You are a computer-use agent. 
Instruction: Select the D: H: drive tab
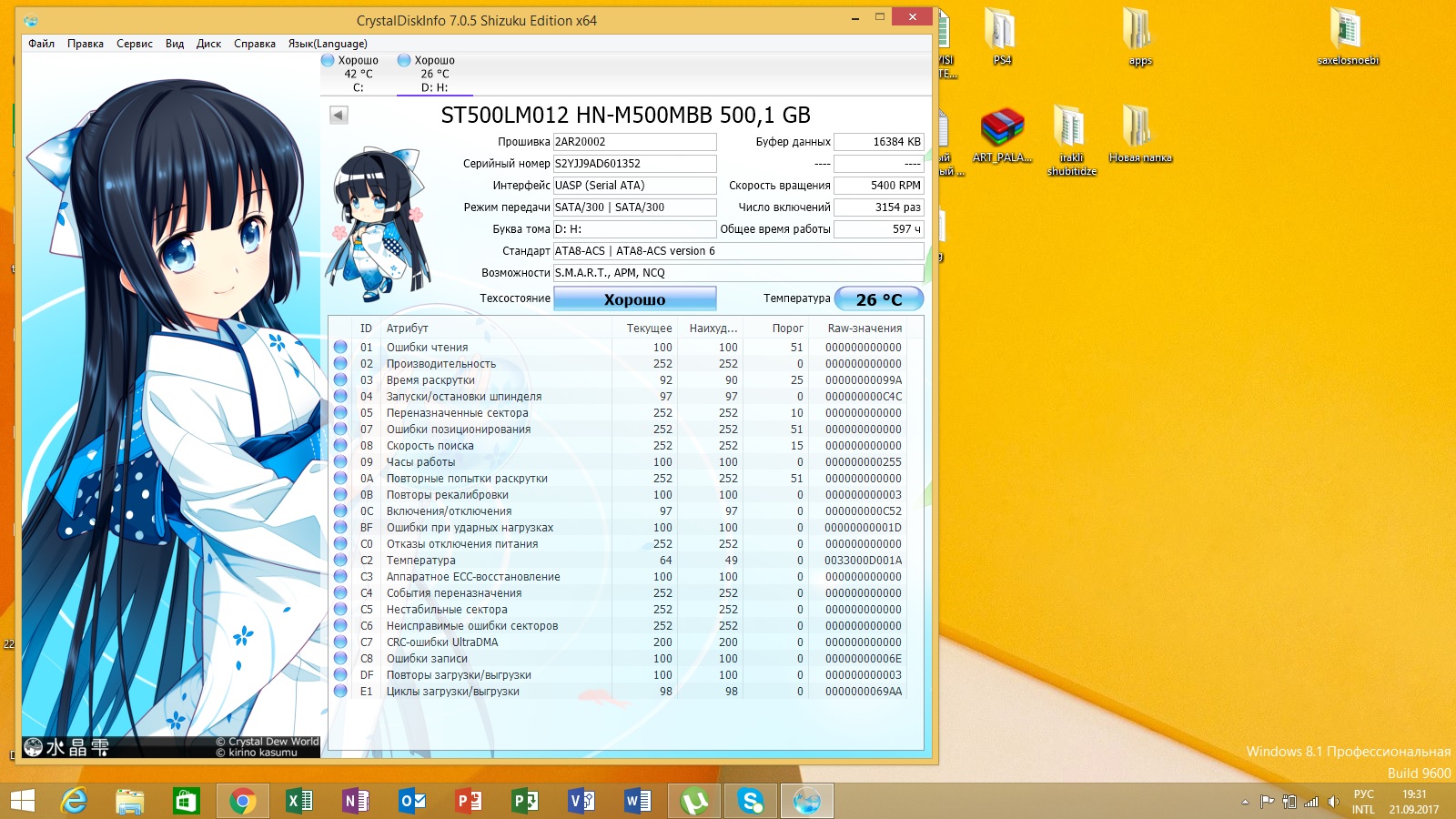(434, 74)
